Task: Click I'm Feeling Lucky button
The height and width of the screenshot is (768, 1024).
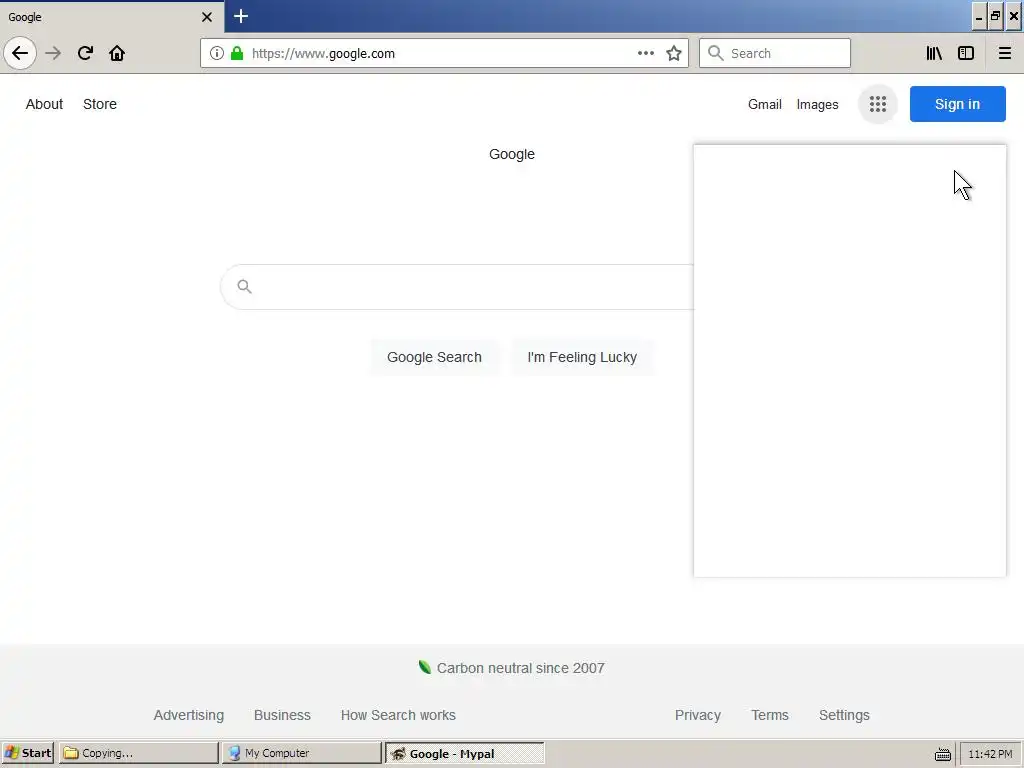Action: click(582, 357)
